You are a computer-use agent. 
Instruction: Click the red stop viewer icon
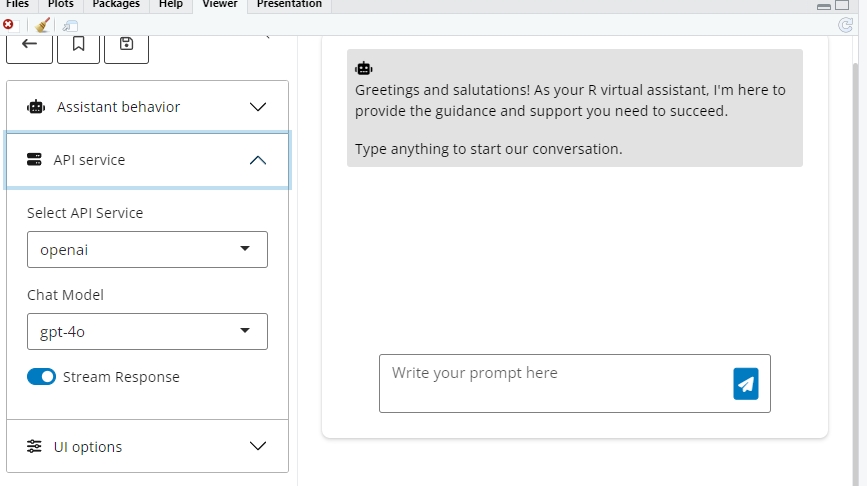8,25
